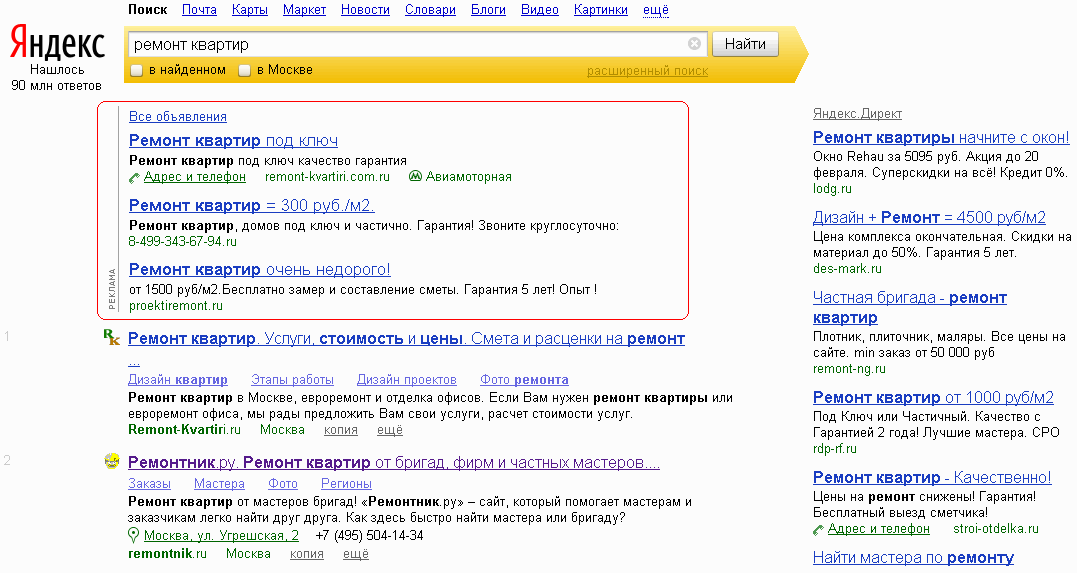Open cached "копия" of Remont-Kvartiri.ru
This screenshot has height=573, width=1077.
(341, 430)
